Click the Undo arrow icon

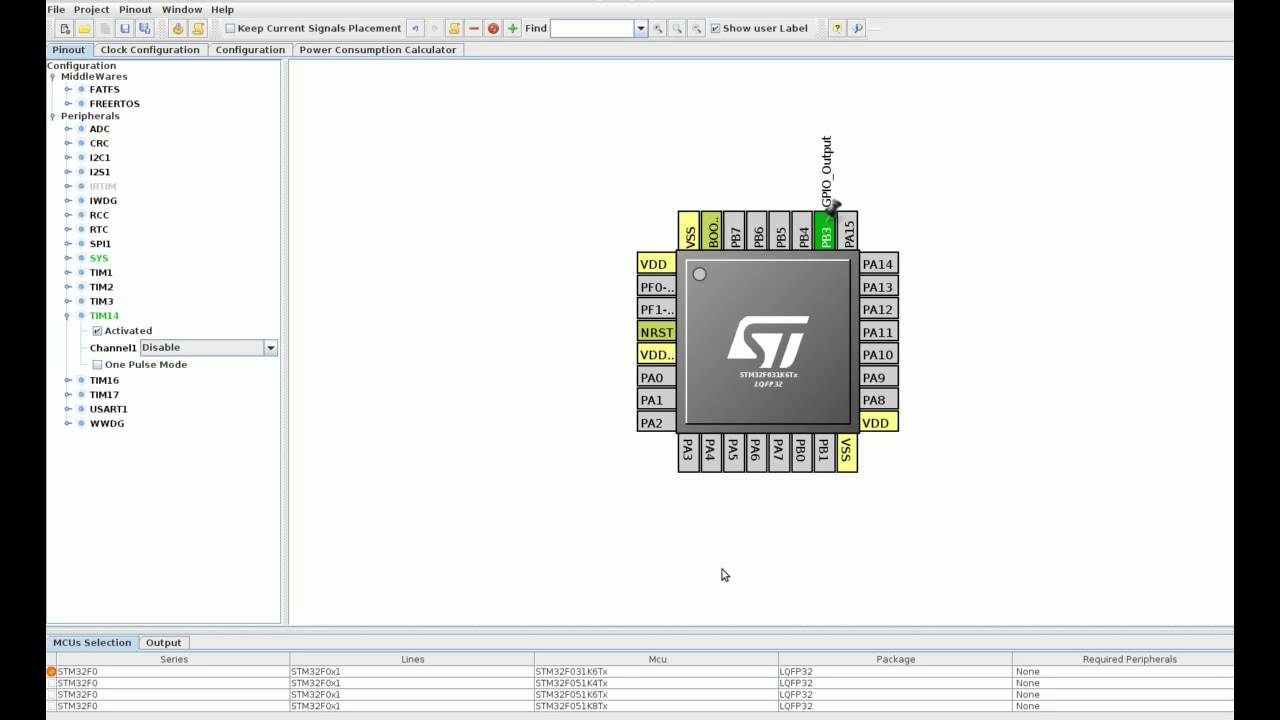[416, 28]
